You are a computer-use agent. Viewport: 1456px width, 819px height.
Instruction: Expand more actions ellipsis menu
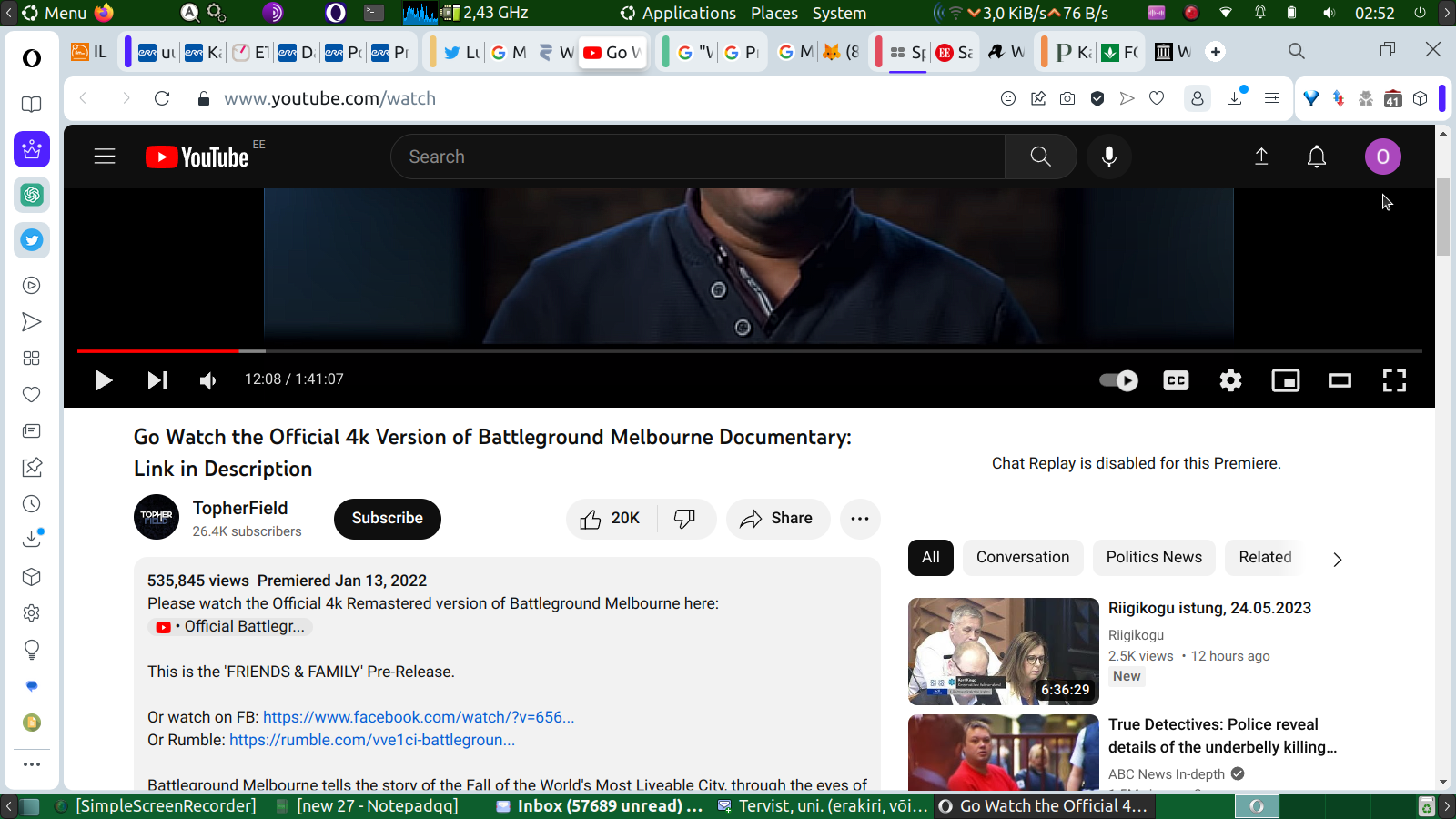tap(859, 519)
